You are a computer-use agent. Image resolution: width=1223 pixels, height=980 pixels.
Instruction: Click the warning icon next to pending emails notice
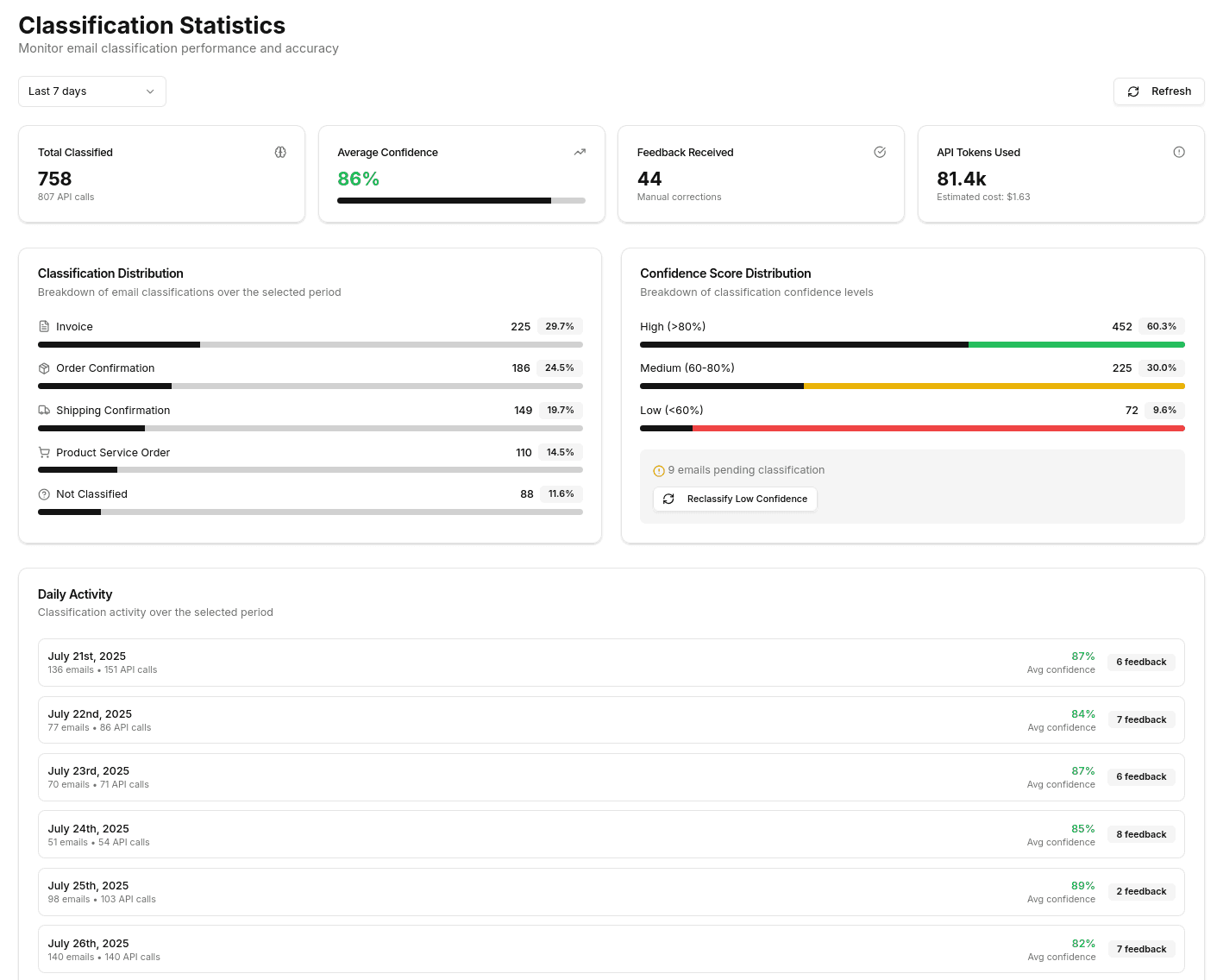tap(659, 470)
